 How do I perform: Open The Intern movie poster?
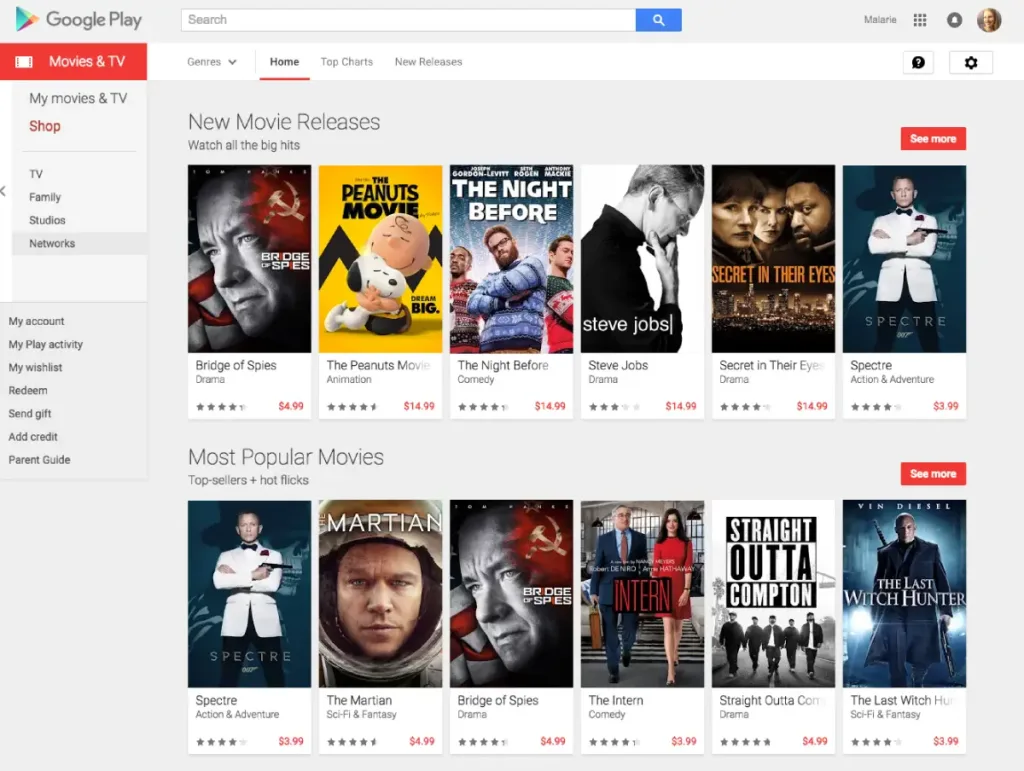point(643,593)
